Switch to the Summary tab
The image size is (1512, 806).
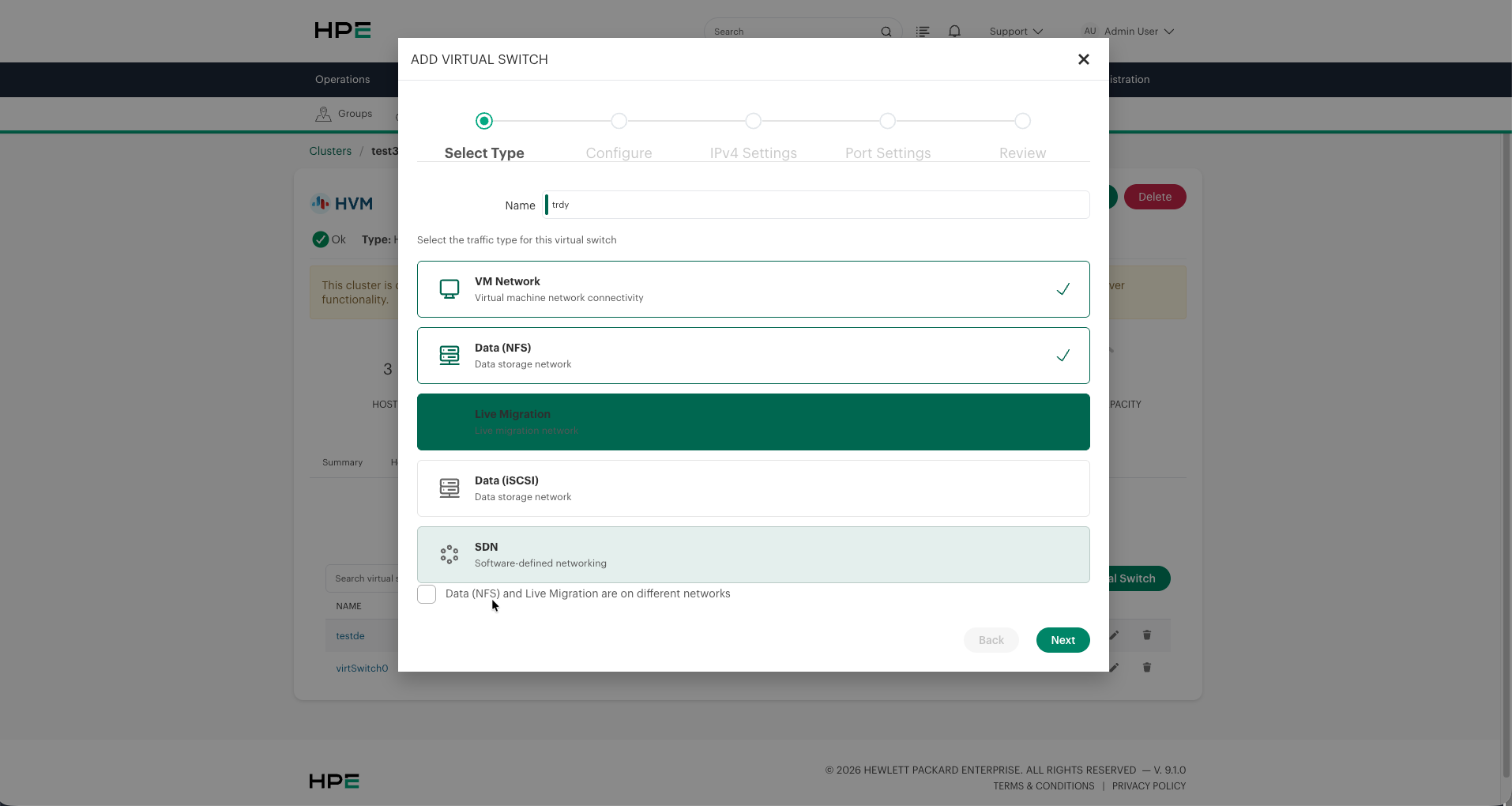pos(342,462)
